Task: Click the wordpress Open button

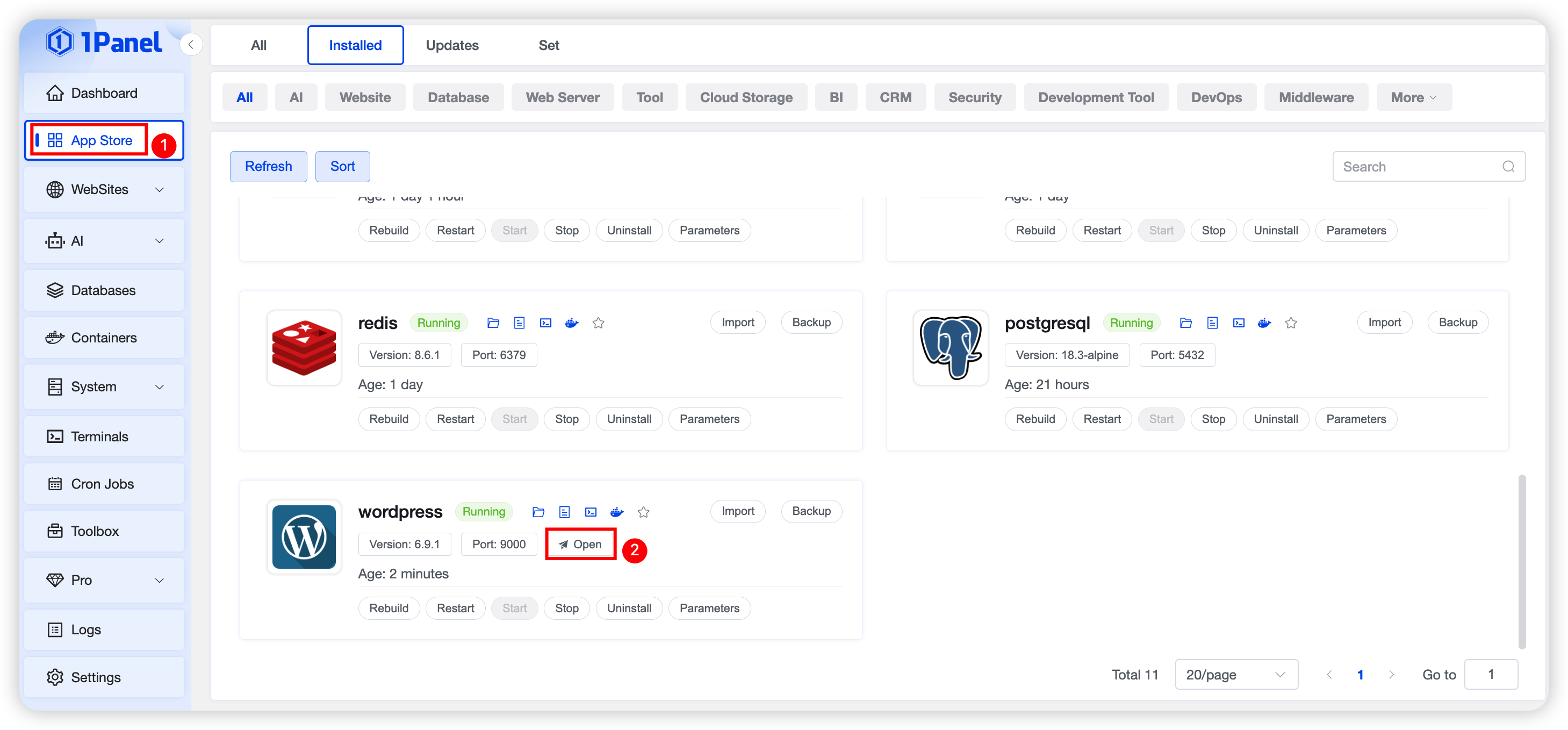Action: point(580,545)
